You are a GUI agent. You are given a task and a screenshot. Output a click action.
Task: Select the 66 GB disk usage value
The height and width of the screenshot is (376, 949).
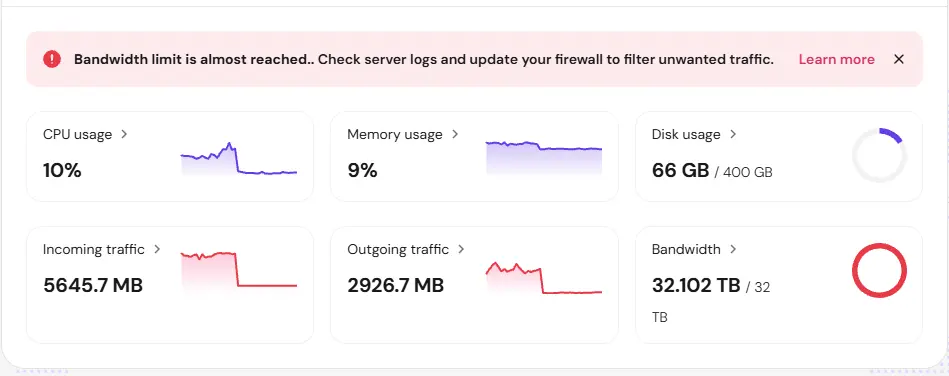680,171
